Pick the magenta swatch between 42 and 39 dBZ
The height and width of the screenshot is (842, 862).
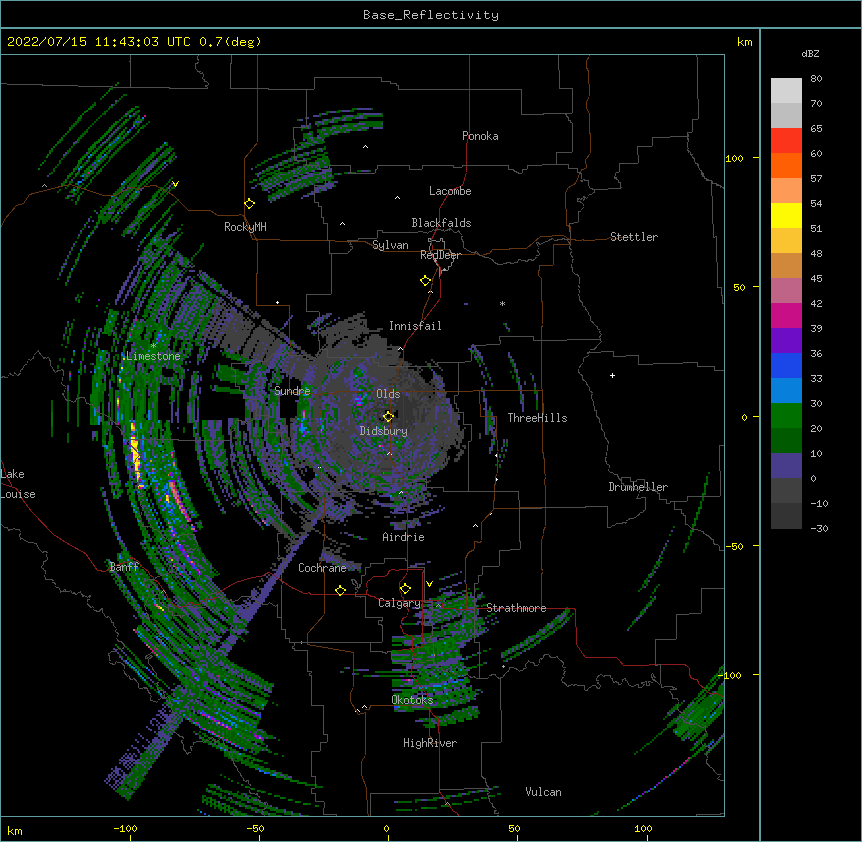tap(786, 315)
